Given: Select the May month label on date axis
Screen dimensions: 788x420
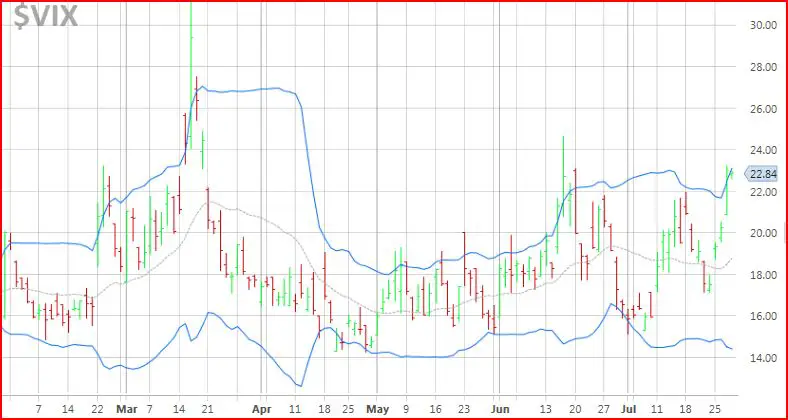Looking at the screenshot, I should click(377, 409).
